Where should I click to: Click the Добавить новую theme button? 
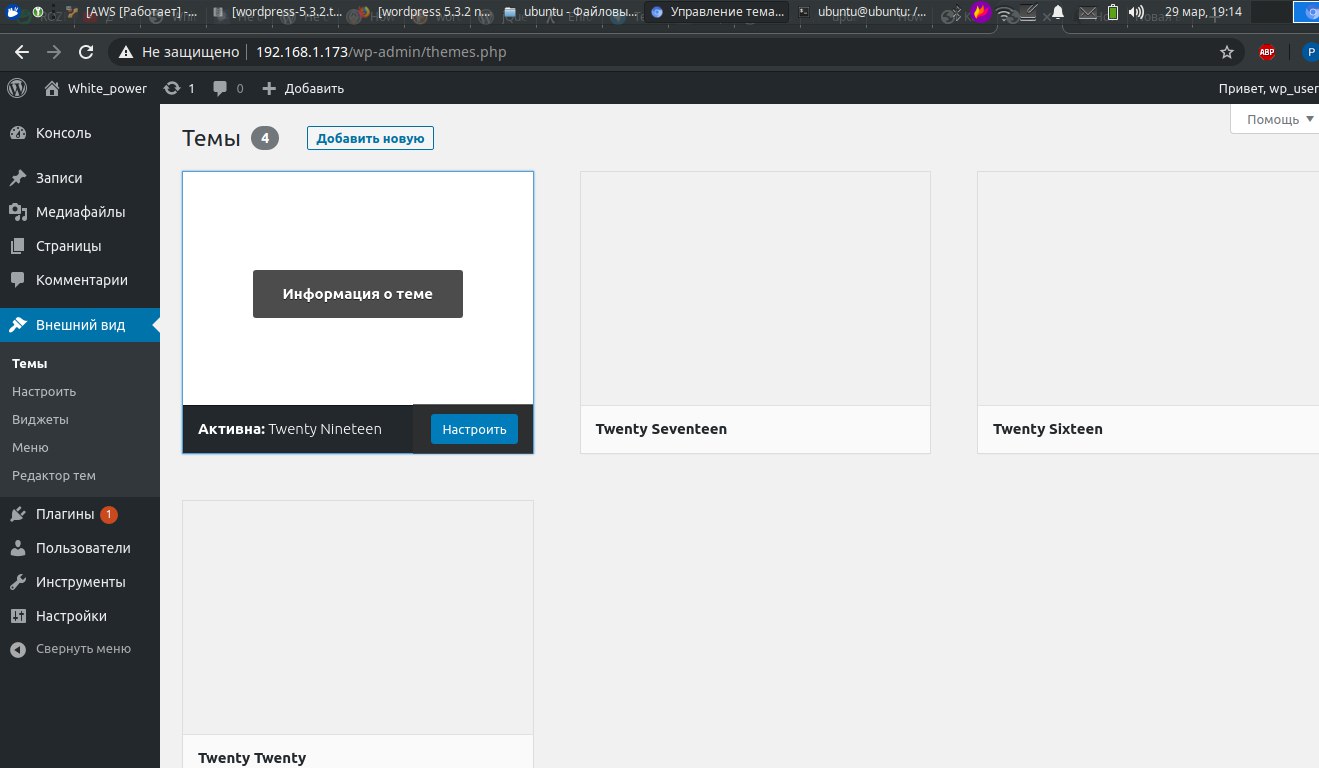pyautogui.click(x=370, y=138)
